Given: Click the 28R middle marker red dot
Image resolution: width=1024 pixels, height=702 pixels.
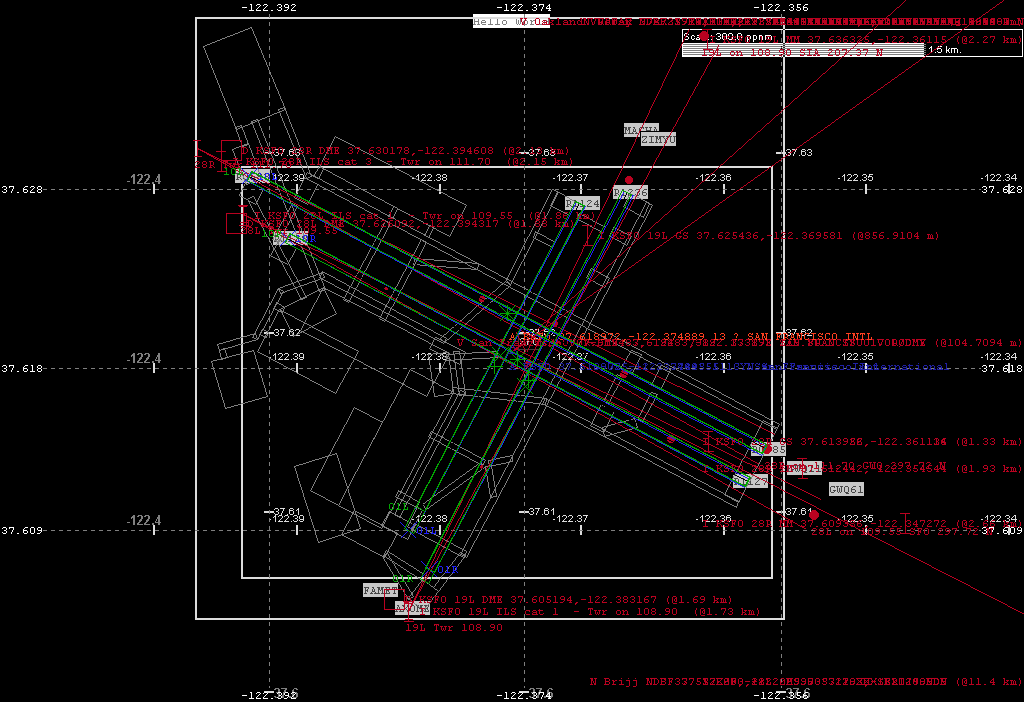Looking at the screenshot, I should click(814, 515).
